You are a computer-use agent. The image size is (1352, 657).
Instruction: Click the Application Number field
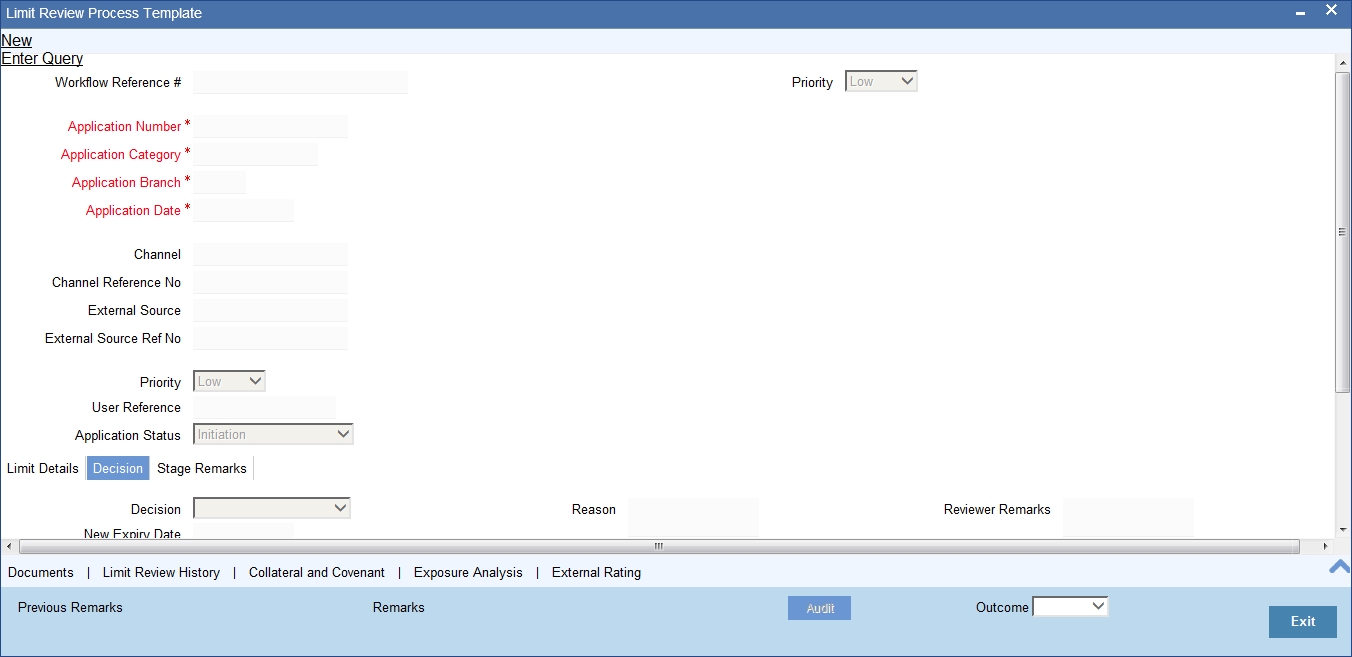pyautogui.click(x=271, y=126)
